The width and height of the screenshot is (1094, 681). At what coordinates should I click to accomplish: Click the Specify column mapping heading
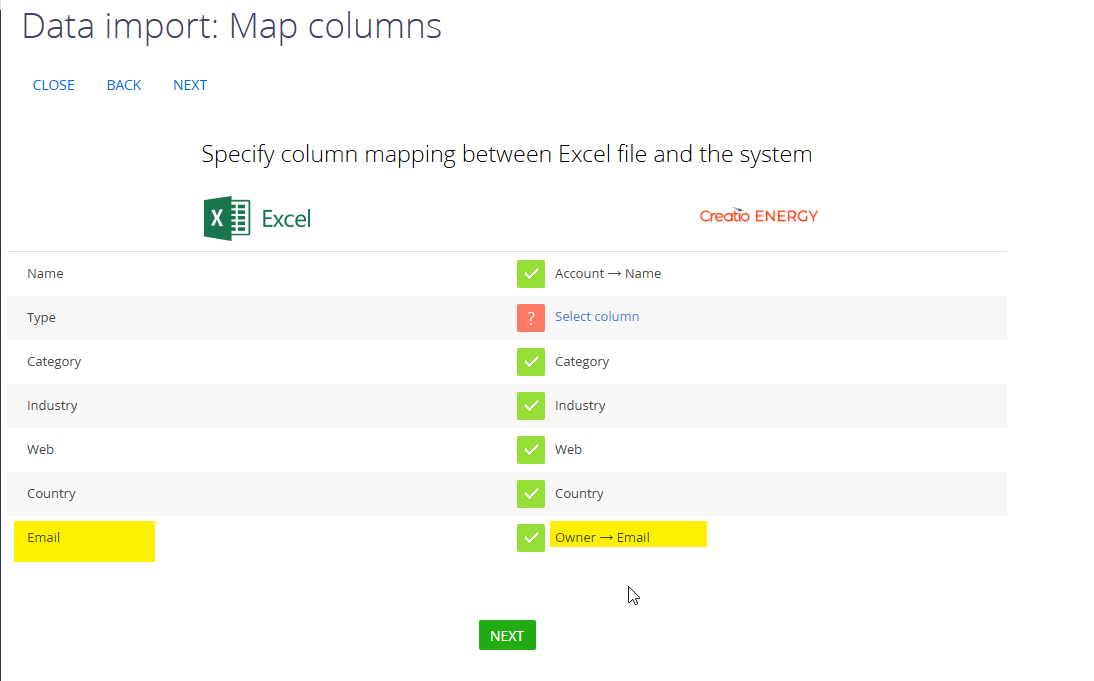(507, 154)
